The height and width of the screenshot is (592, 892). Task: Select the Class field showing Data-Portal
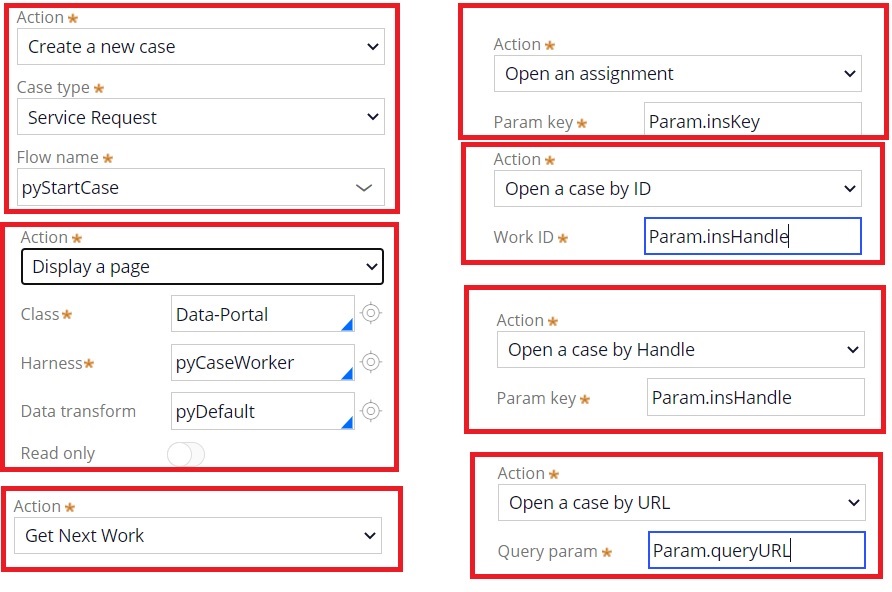[x=262, y=313]
